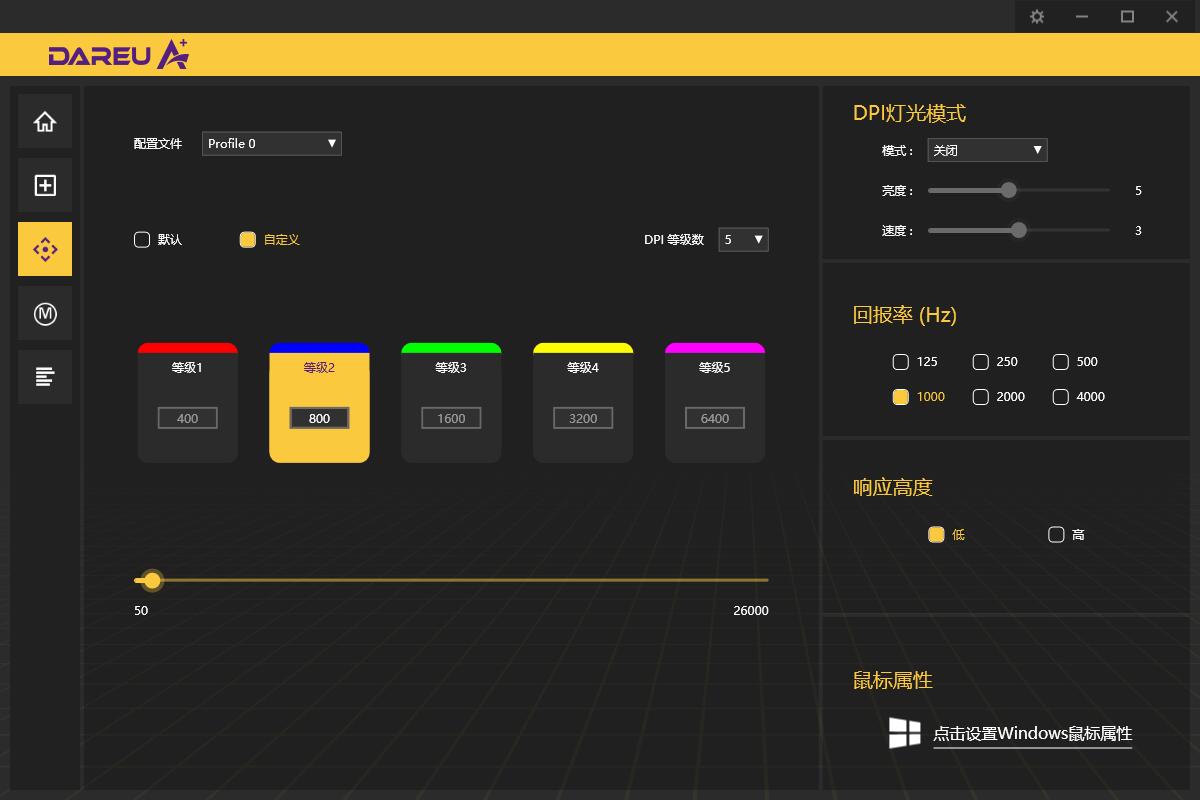Image resolution: width=1200 pixels, height=800 pixels.
Task: Set report rate to 125 Hz
Action: point(901,362)
